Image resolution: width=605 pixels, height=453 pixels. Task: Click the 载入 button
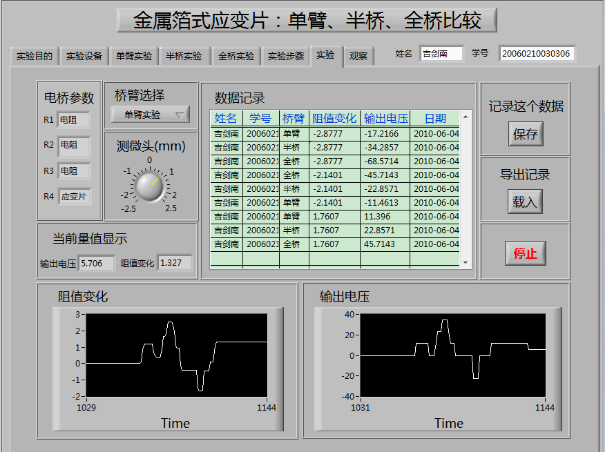click(525, 201)
